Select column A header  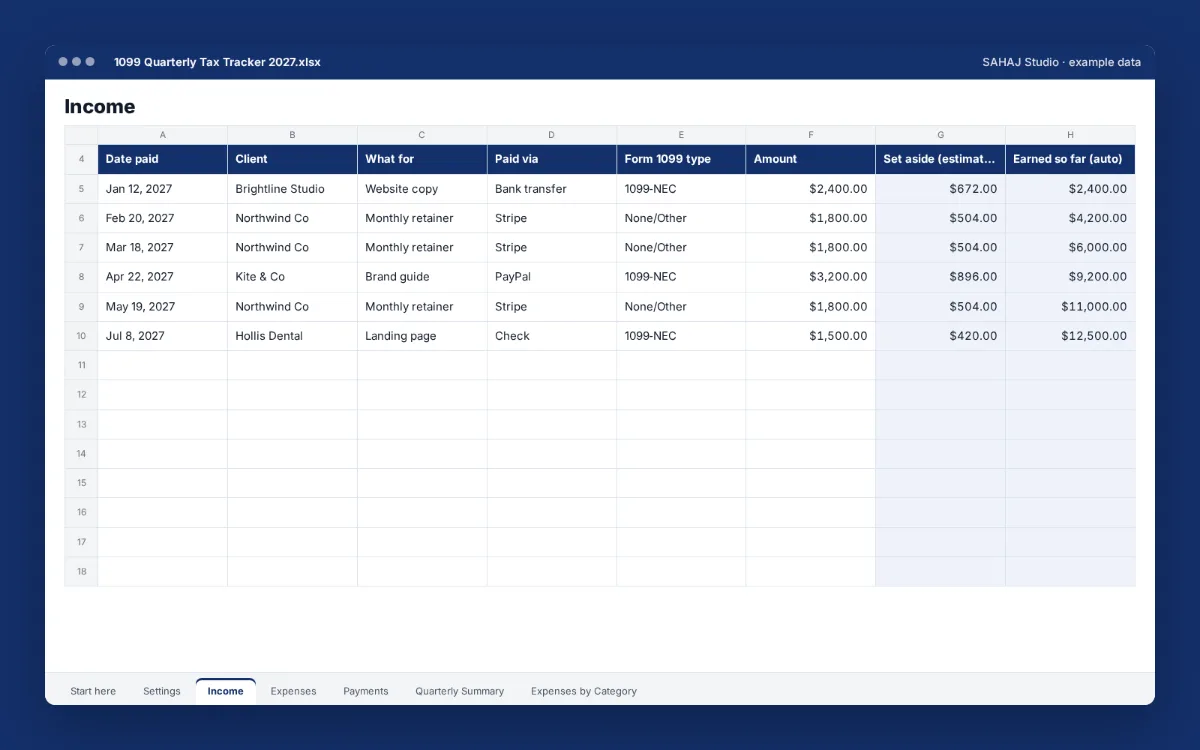163,135
